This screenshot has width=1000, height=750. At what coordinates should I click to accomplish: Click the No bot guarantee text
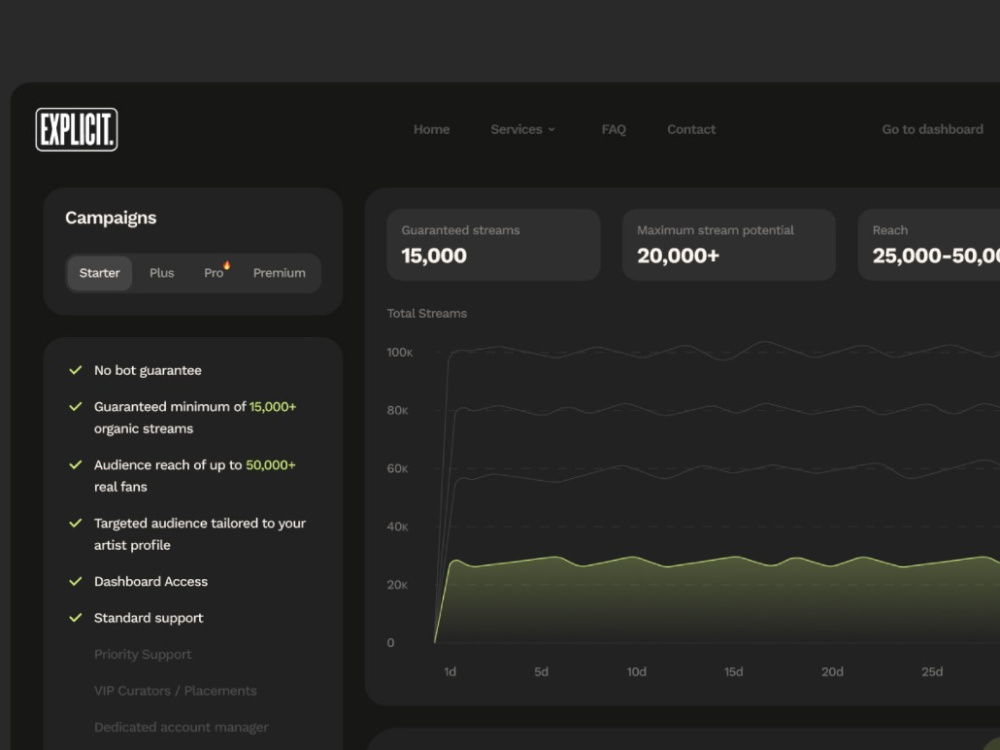click(148, 371)
